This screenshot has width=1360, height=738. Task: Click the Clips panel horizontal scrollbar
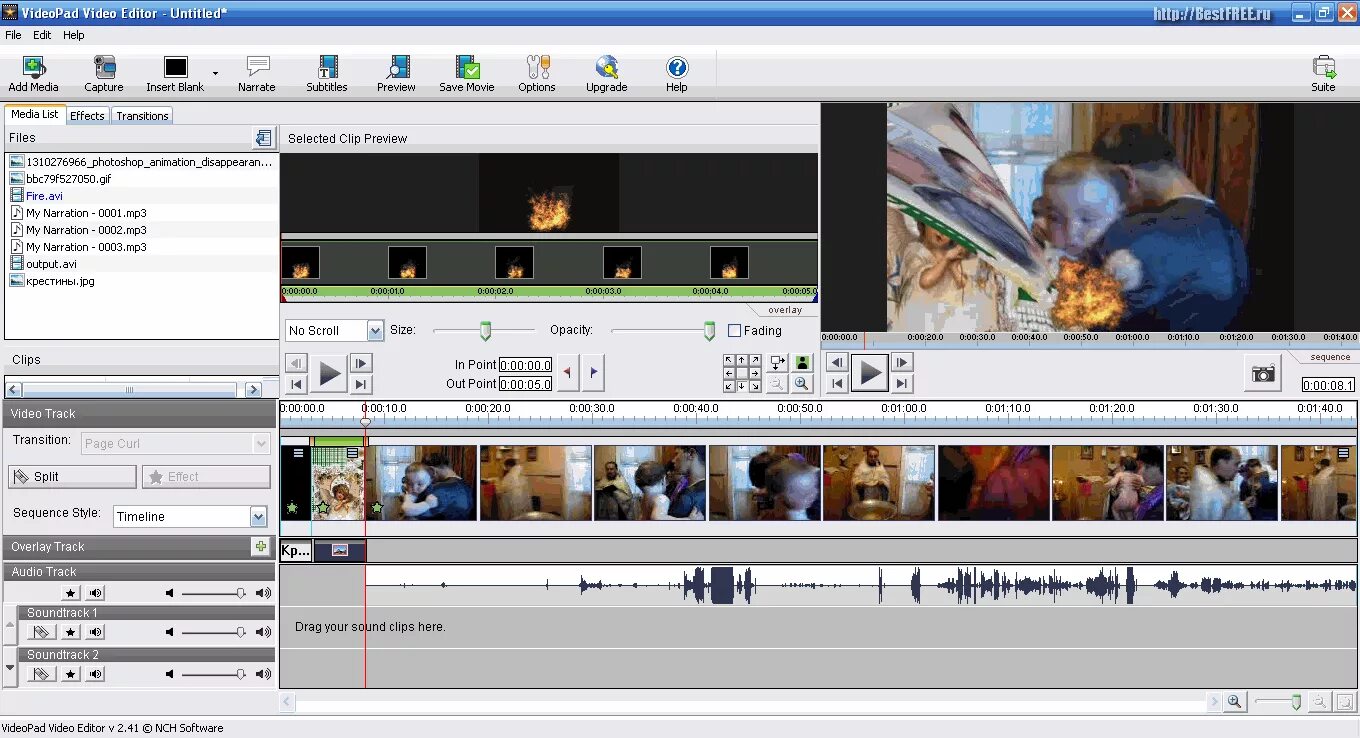click(133, 390)
